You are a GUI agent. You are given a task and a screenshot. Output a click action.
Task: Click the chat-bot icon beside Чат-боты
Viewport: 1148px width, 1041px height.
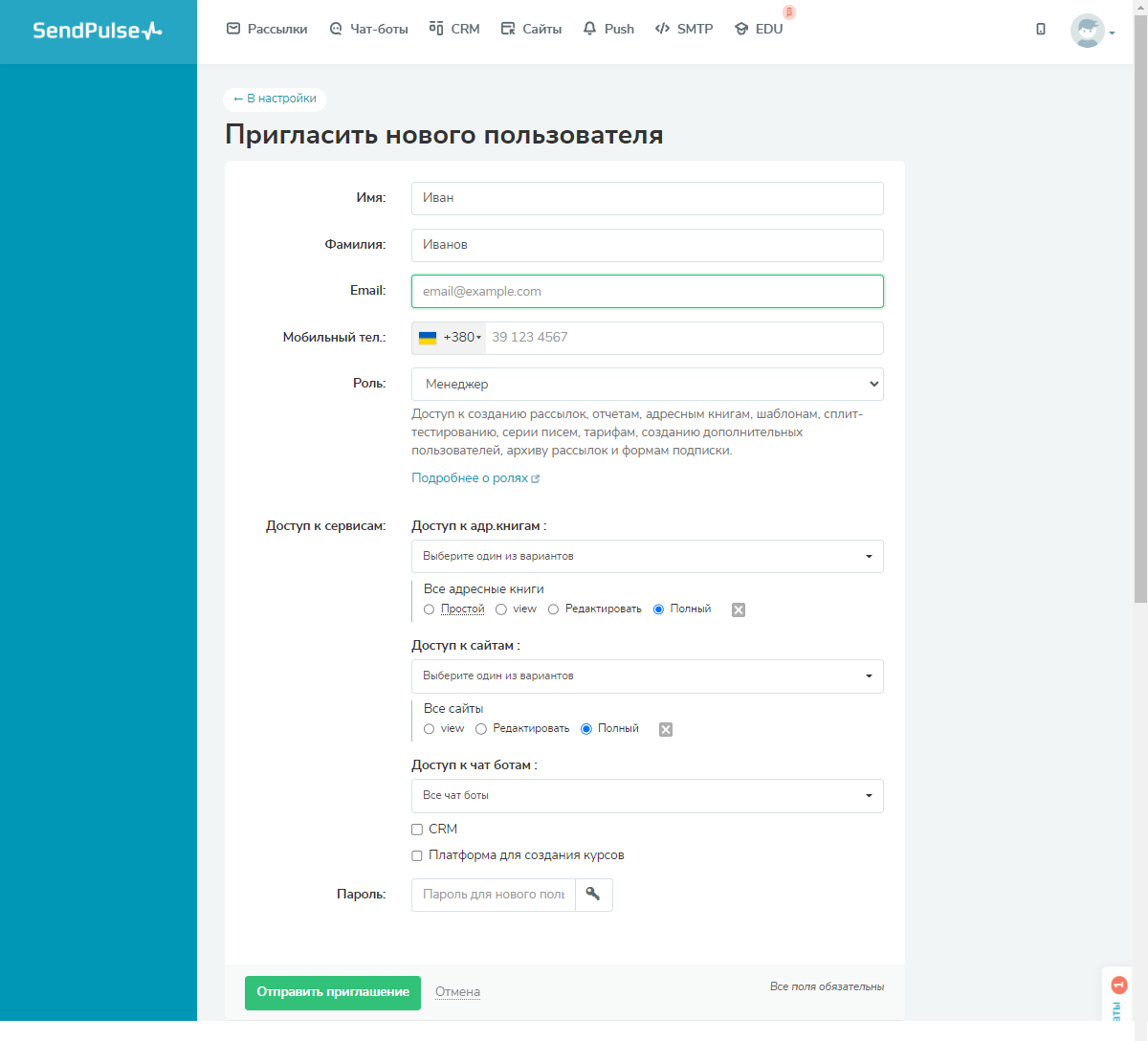coord(336,29)
